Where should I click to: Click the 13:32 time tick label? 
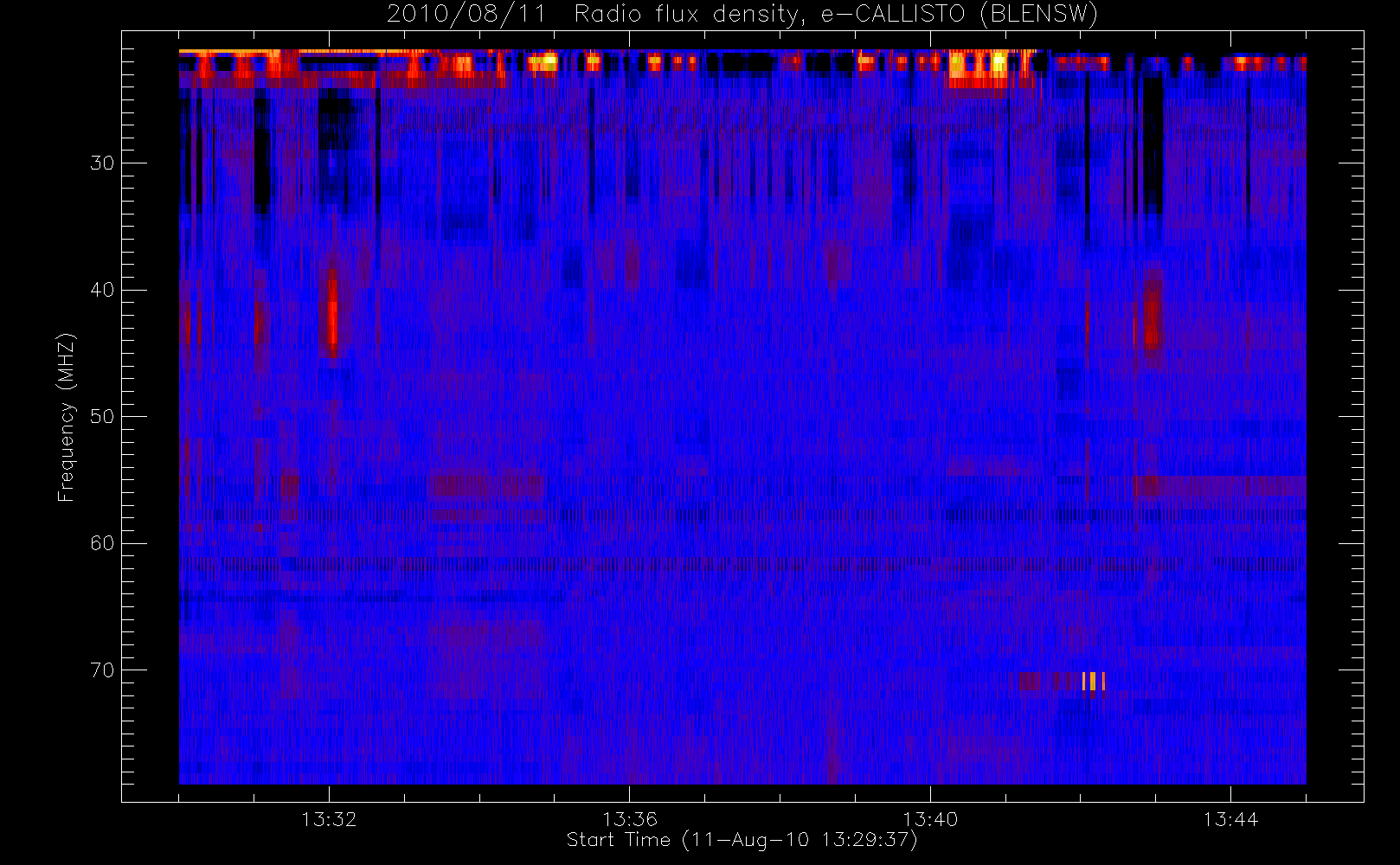pos(329,819)
